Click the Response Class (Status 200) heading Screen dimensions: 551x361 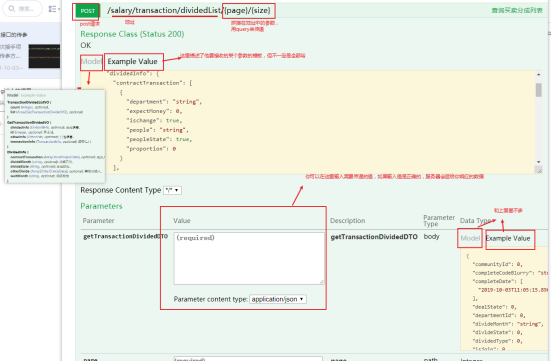[x=132, y=34]
